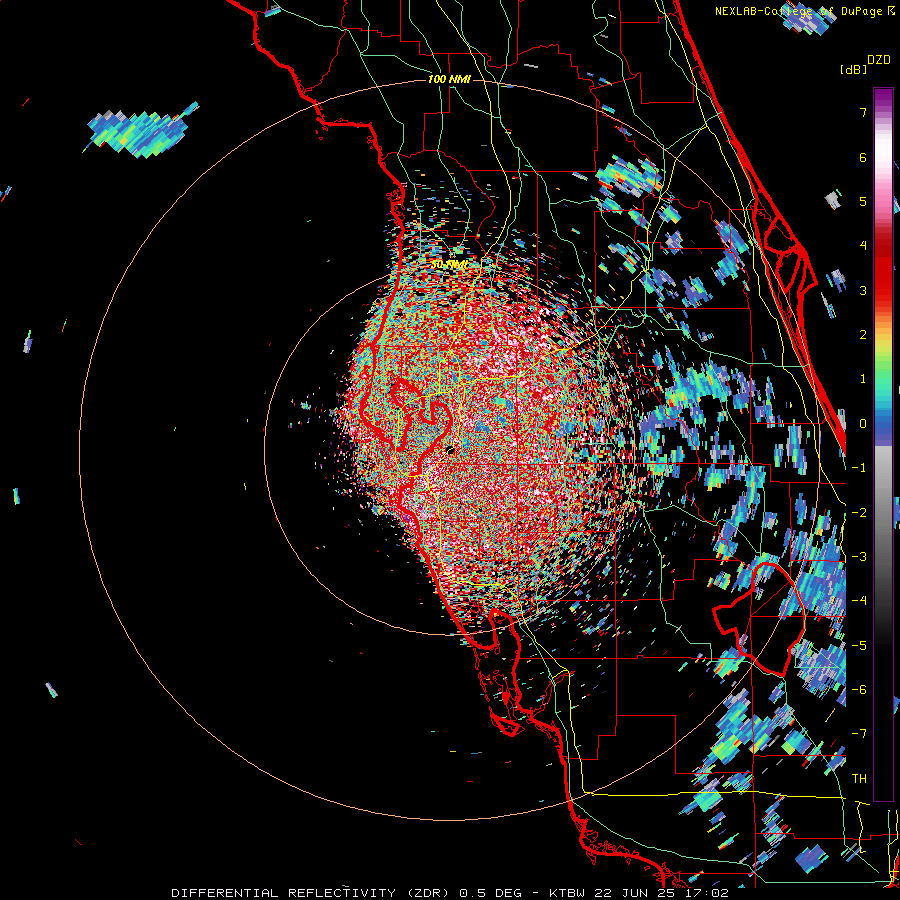Click the [dB] unit label
900x900 pixels.
click(x=854, y=69)
